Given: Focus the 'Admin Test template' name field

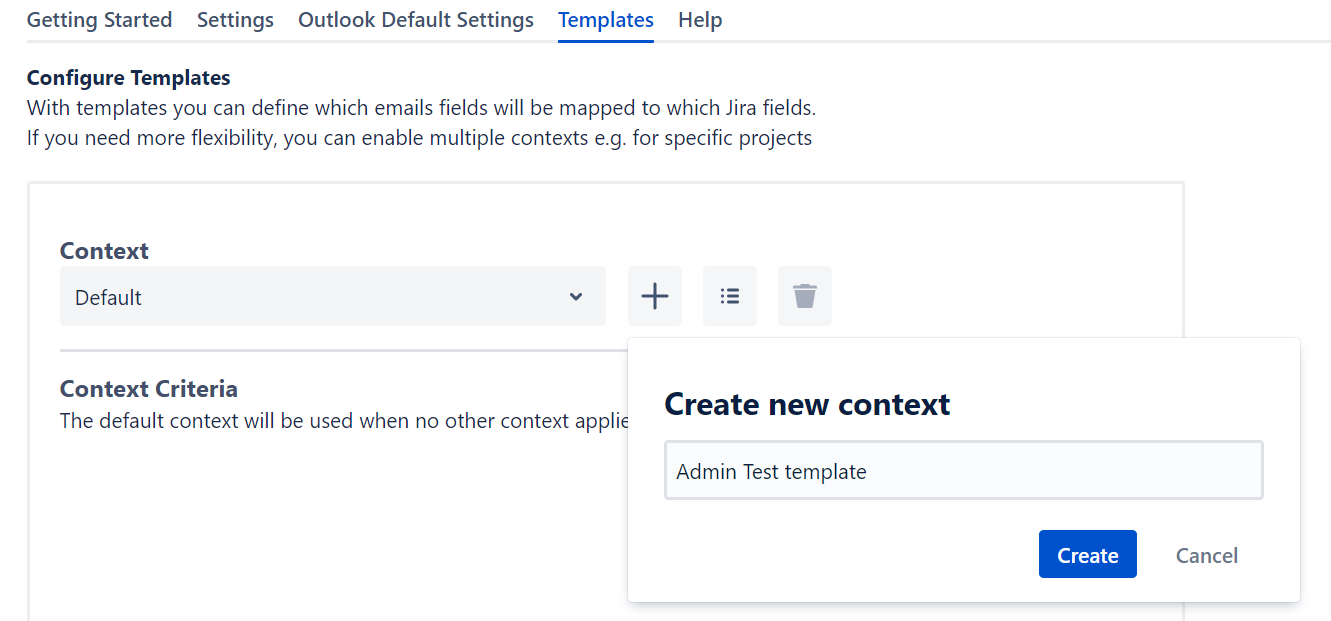Looking at the screenshot, I should point(963,471).
